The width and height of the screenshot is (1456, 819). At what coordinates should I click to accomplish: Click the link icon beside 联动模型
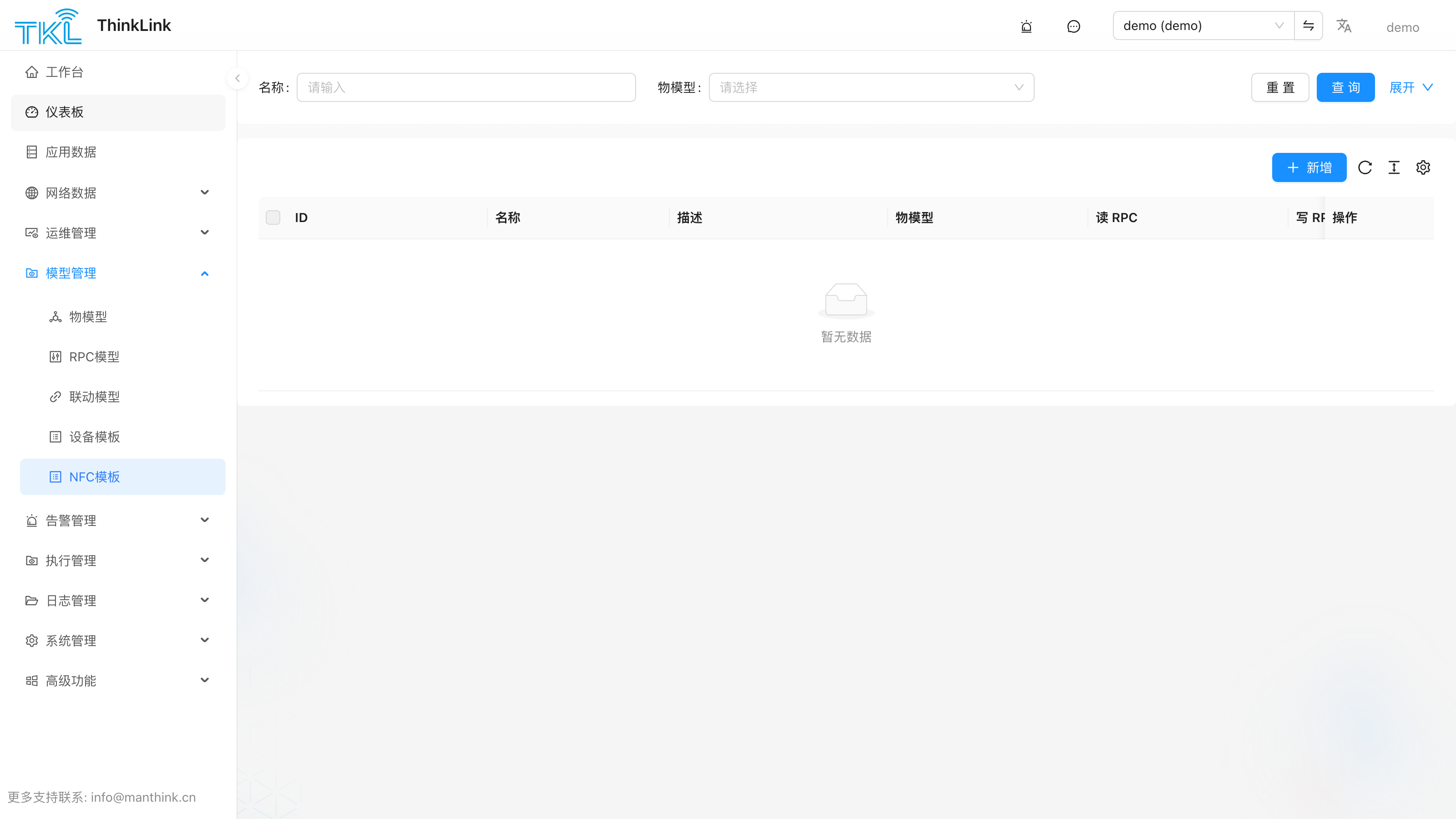click(56, 397)
